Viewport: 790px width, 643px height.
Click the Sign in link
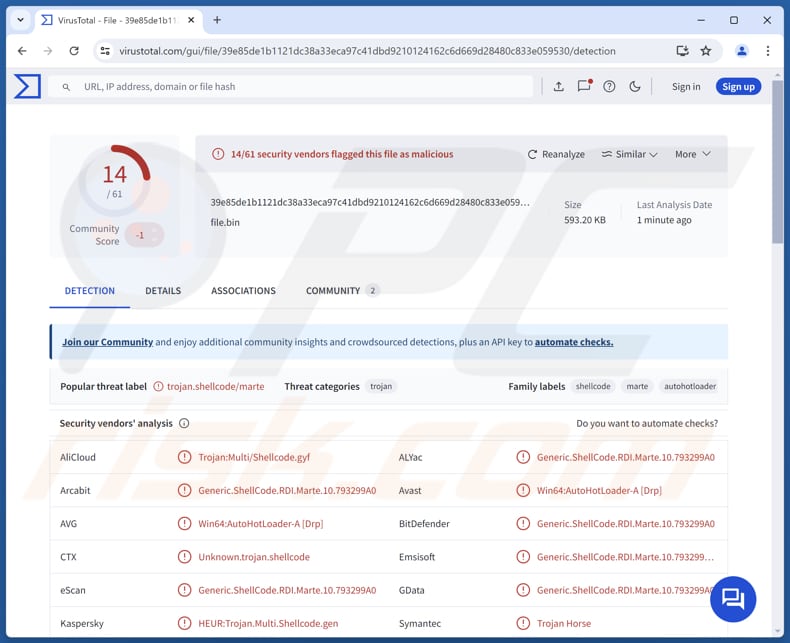point(686,87)
